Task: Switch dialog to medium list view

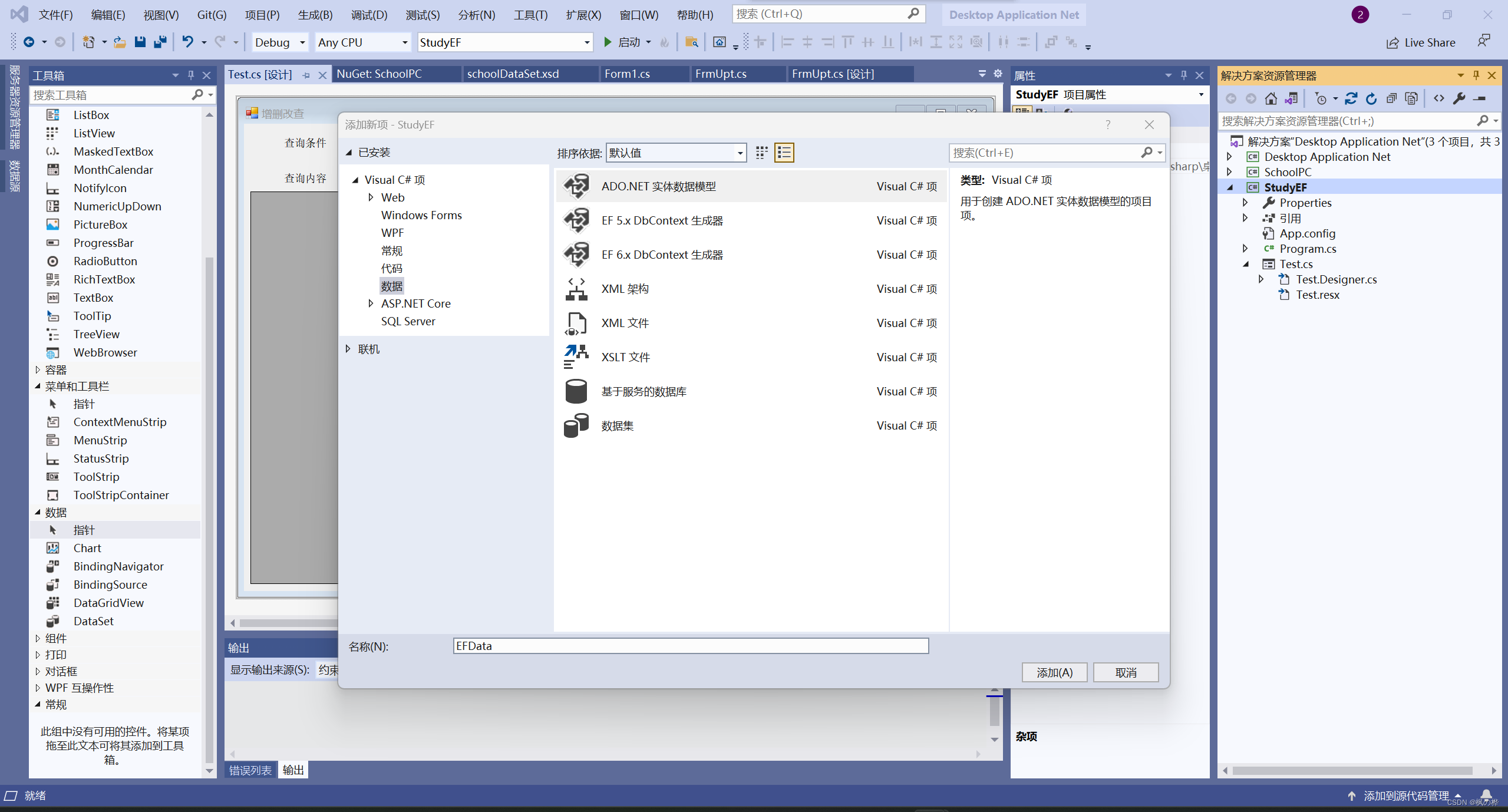Action: pyautogui.click(x=784, y=153)
